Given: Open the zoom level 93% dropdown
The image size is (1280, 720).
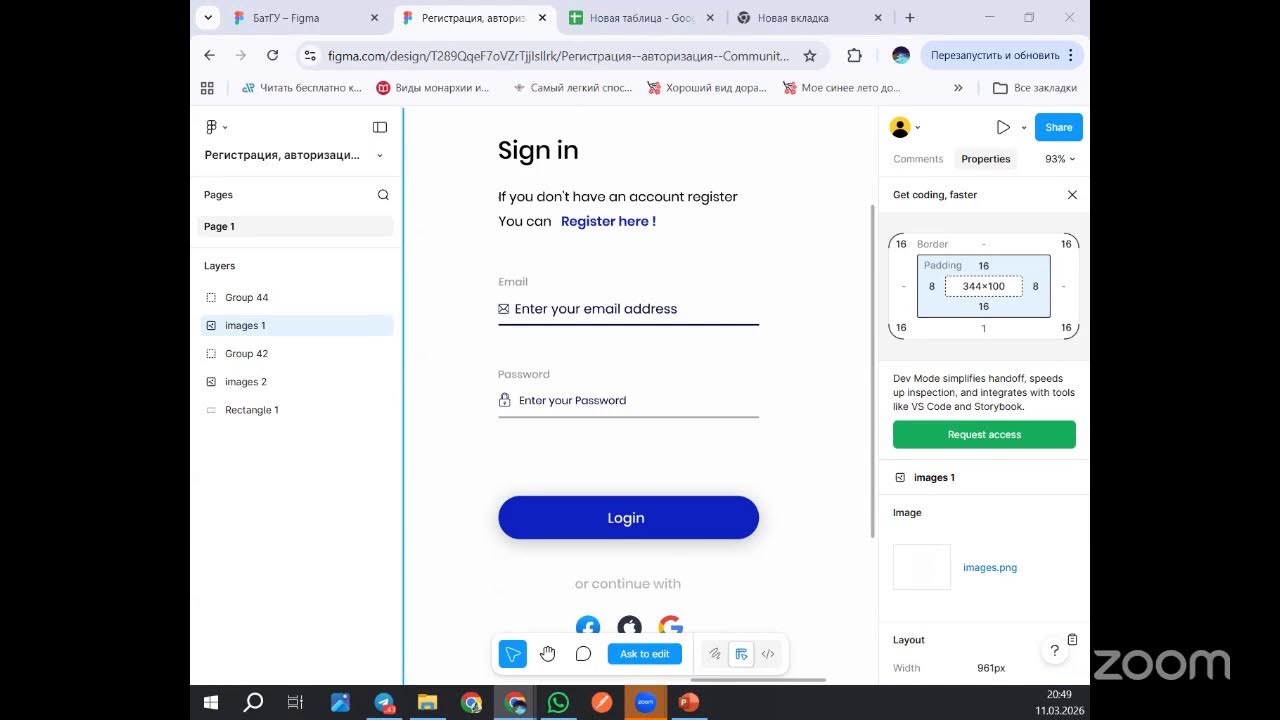Looking at the screenshot, I should tap(1060, 159).
